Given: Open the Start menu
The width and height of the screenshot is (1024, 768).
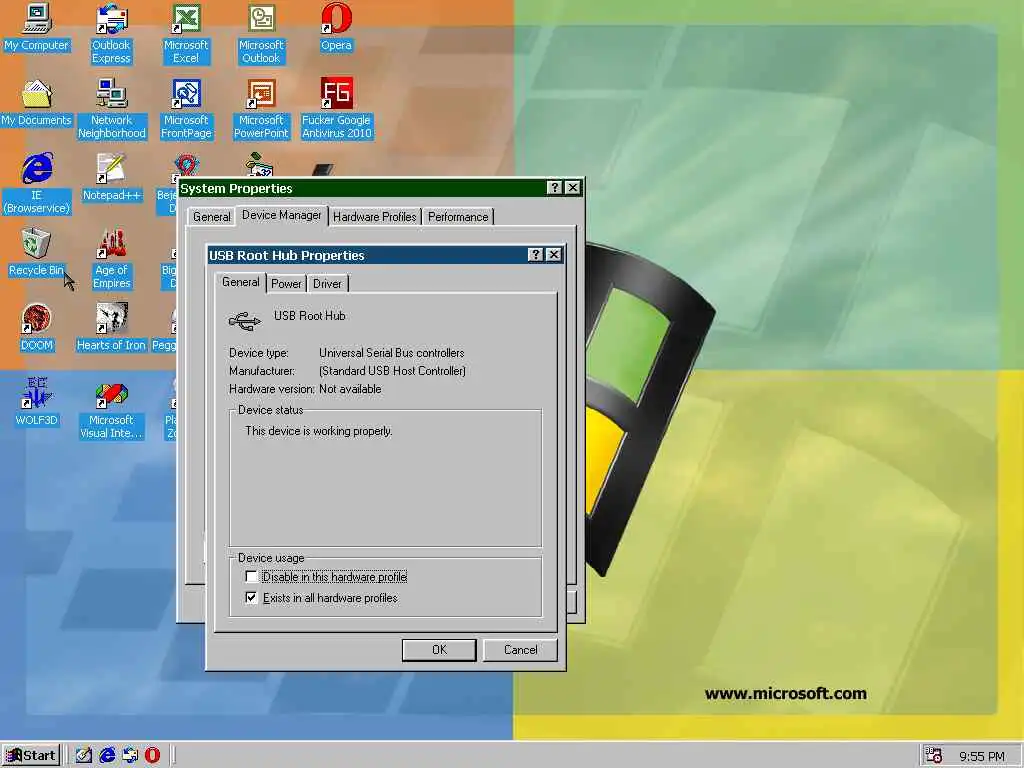Looking at the screenshot, I should pos(31,756).
